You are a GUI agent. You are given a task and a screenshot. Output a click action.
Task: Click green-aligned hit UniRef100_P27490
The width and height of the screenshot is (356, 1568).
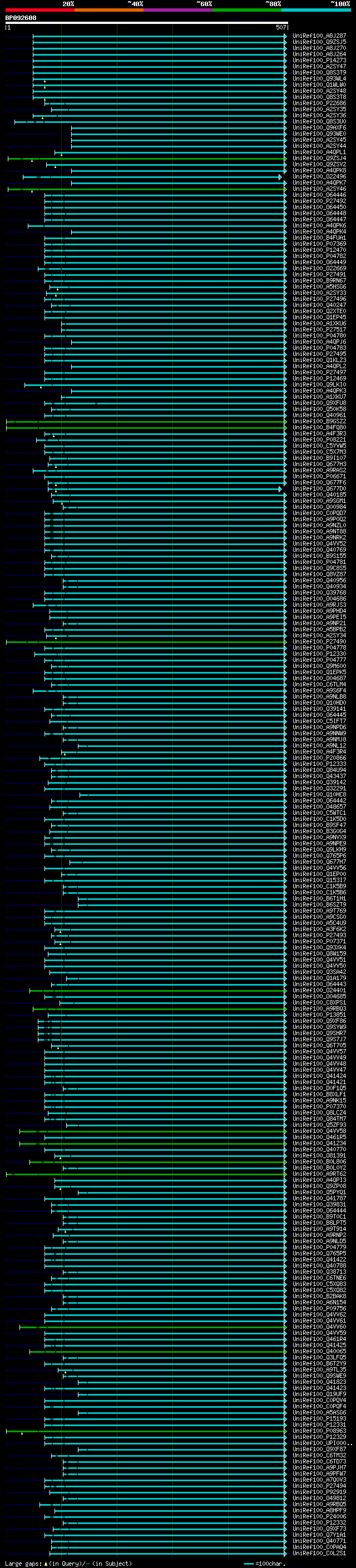pos(319,641)
